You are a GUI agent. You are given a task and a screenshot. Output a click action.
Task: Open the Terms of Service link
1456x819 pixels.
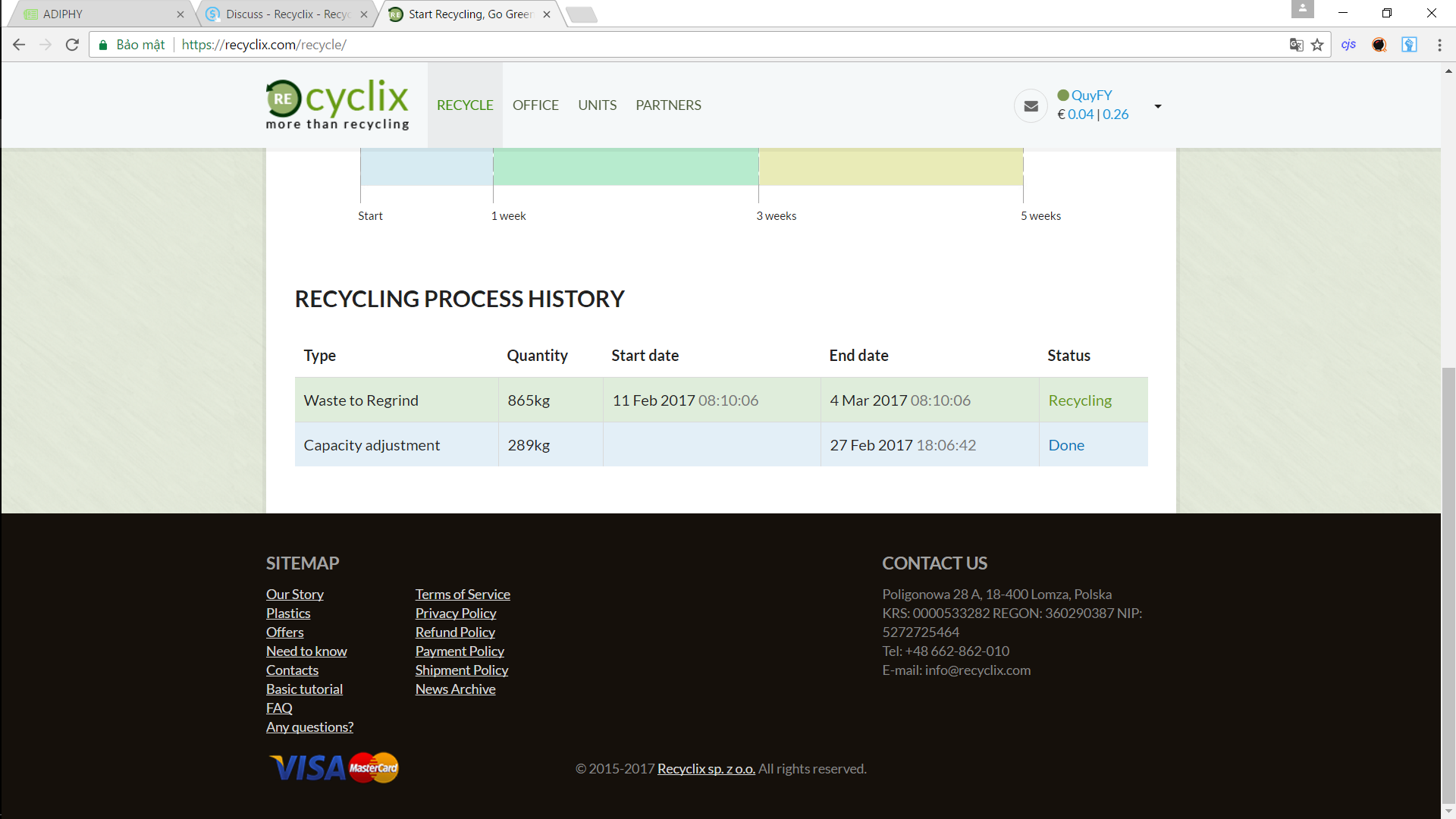point(463,595)
